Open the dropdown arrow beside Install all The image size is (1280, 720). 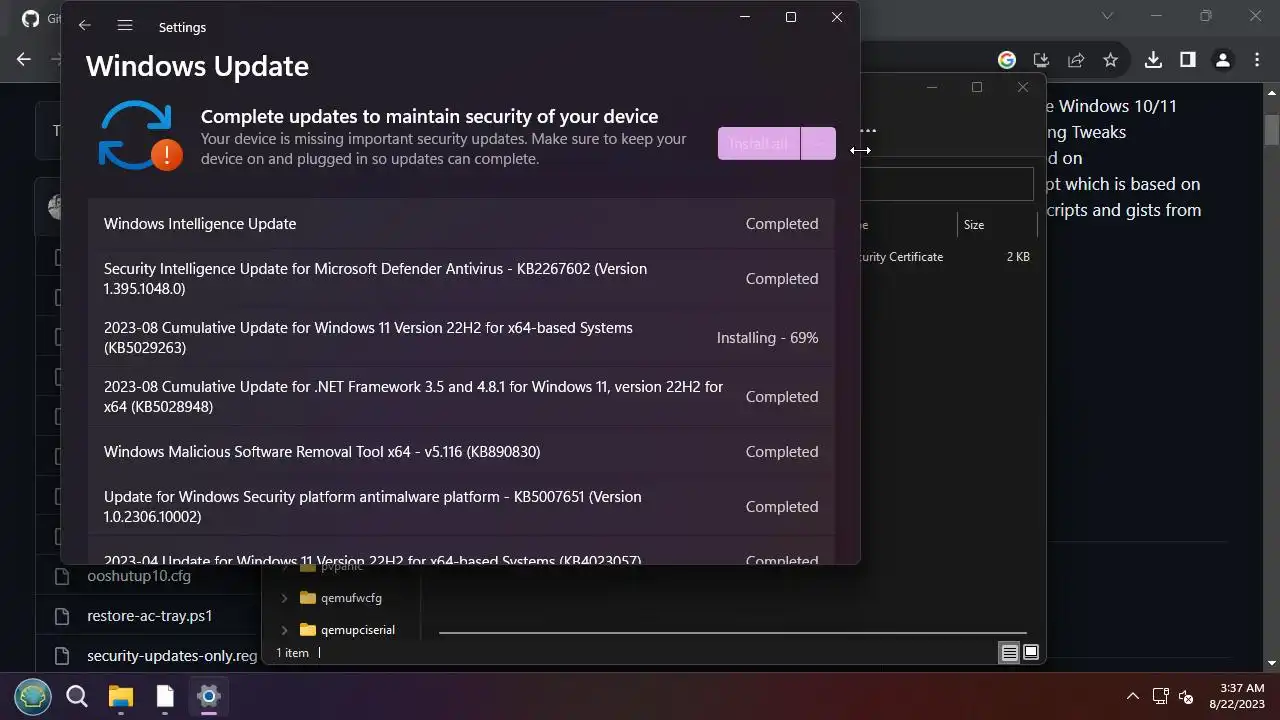click(x=819, y=143)
